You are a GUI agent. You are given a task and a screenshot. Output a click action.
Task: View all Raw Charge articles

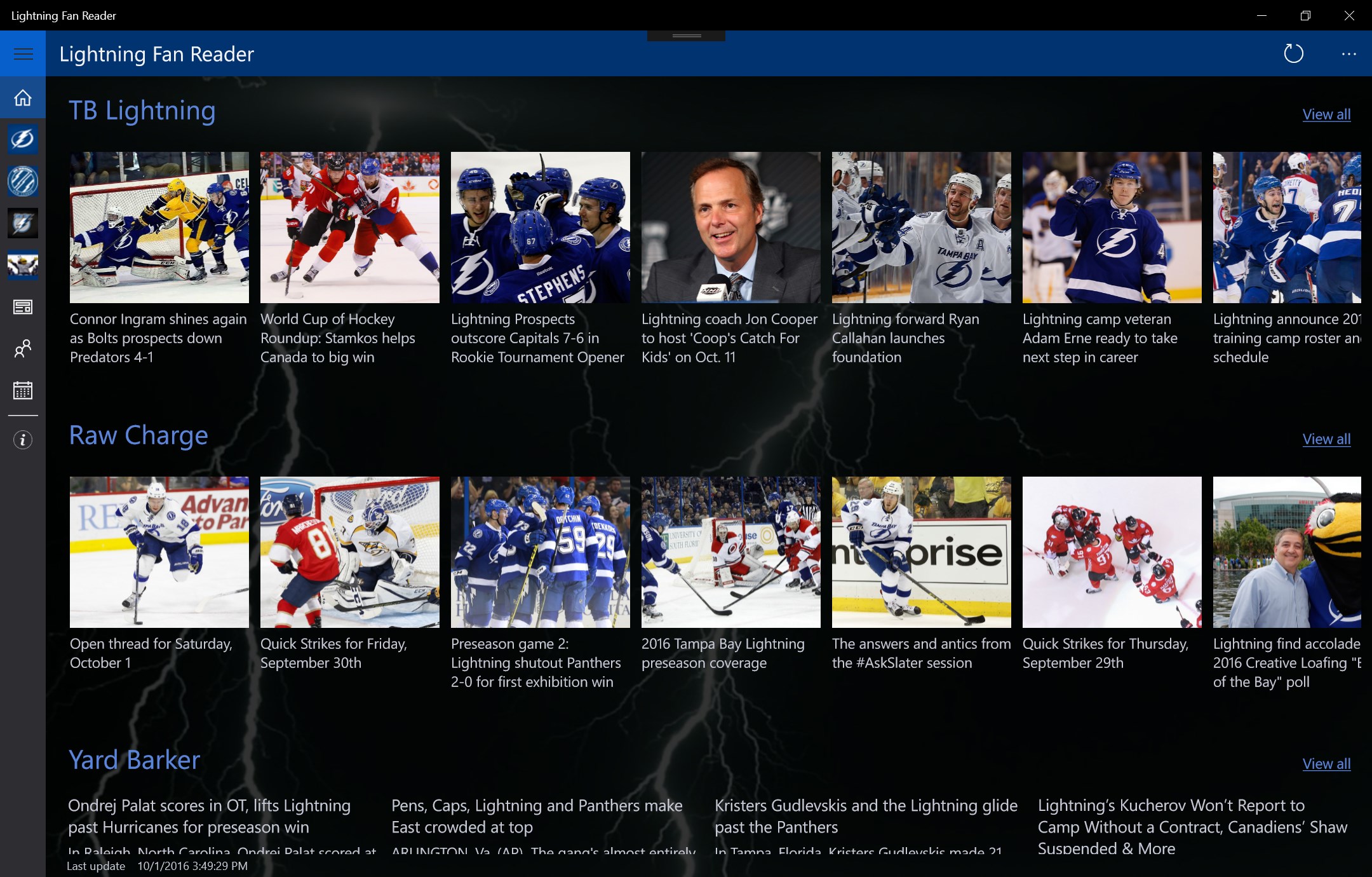click(x=1326, y=439)
